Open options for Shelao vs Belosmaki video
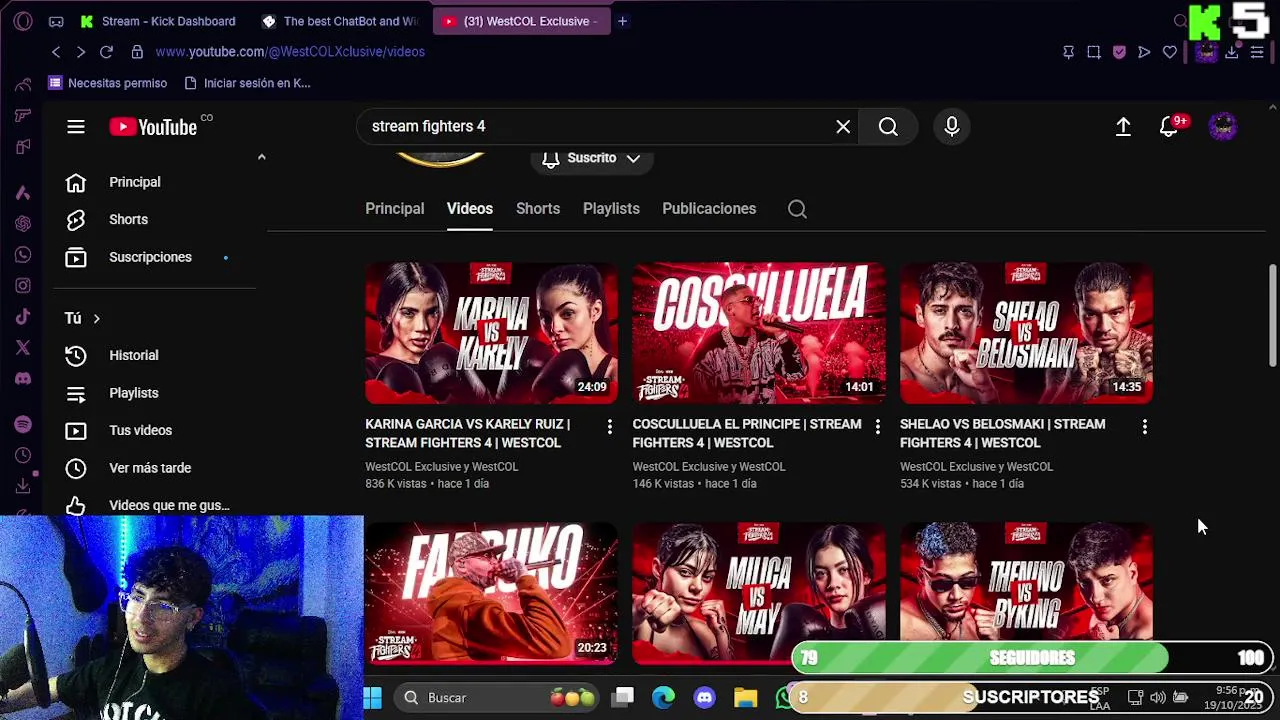 (x=1144, y=427)
